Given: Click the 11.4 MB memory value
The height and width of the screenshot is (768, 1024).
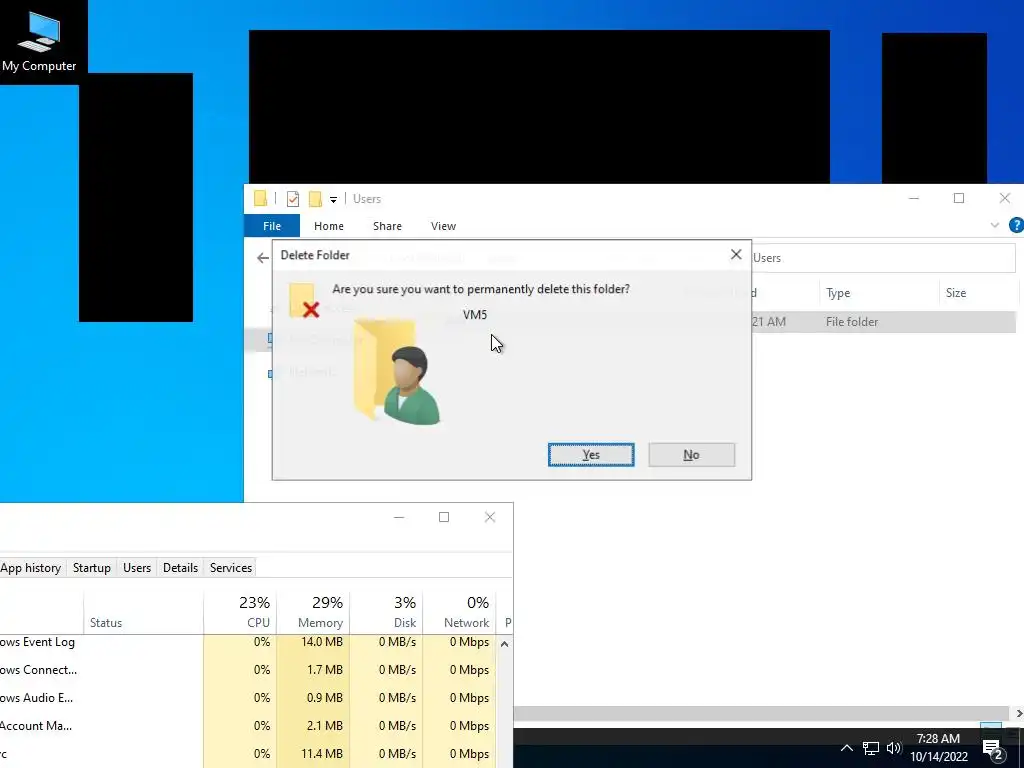Looking at the screenshot, I should point(321,754).
